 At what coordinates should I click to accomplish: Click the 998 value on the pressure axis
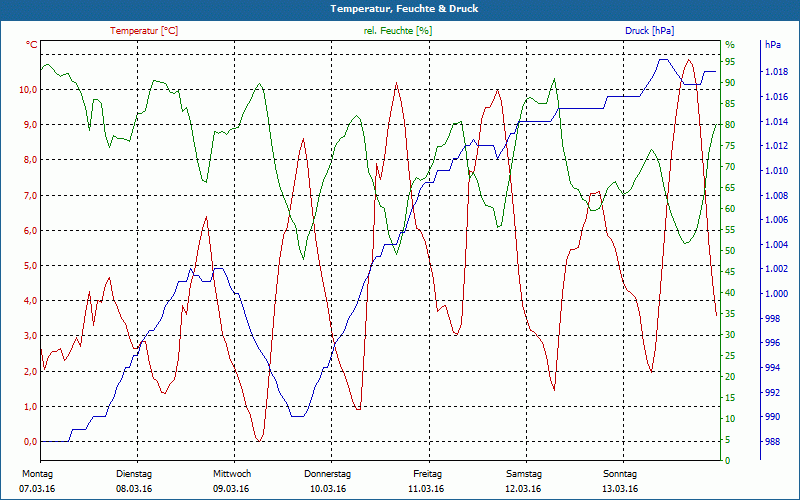click(x=772, y=319)
